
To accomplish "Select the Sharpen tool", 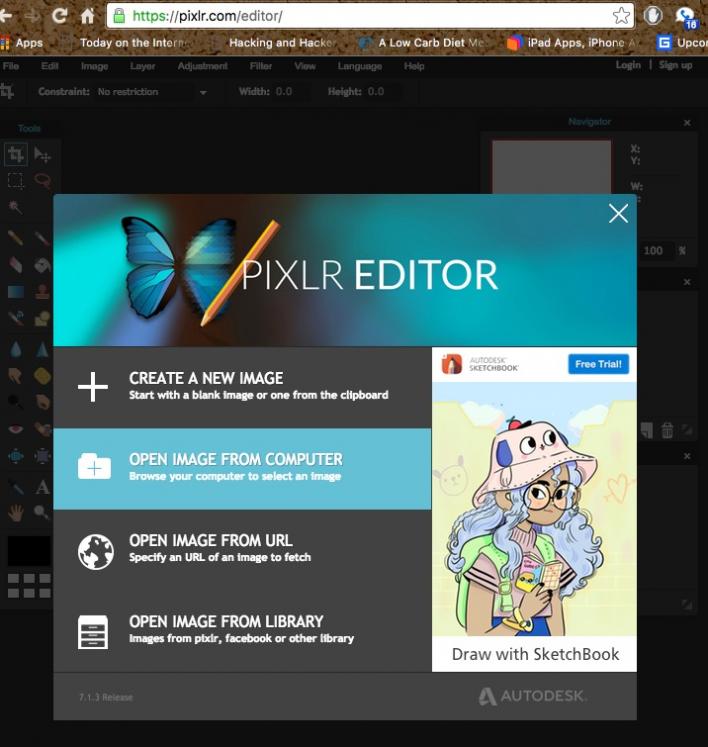I will 42,350.
